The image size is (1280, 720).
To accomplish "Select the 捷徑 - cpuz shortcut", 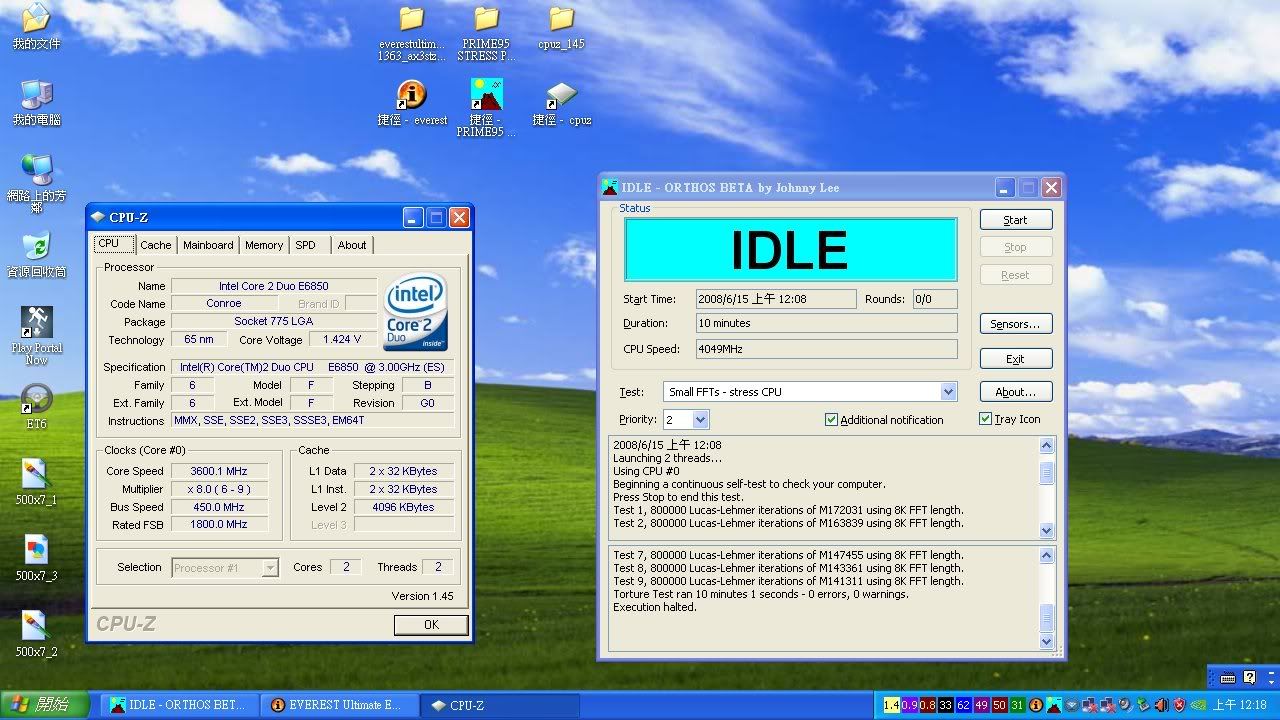I will point(561,103).
